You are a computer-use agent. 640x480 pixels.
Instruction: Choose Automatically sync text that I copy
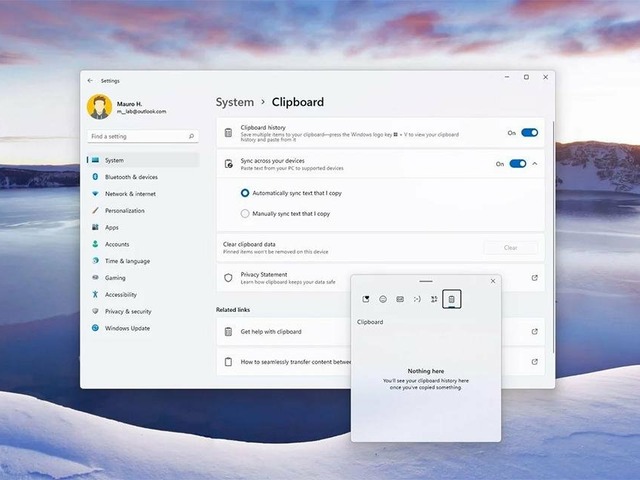pyautogui.click(x=245, y=192)
